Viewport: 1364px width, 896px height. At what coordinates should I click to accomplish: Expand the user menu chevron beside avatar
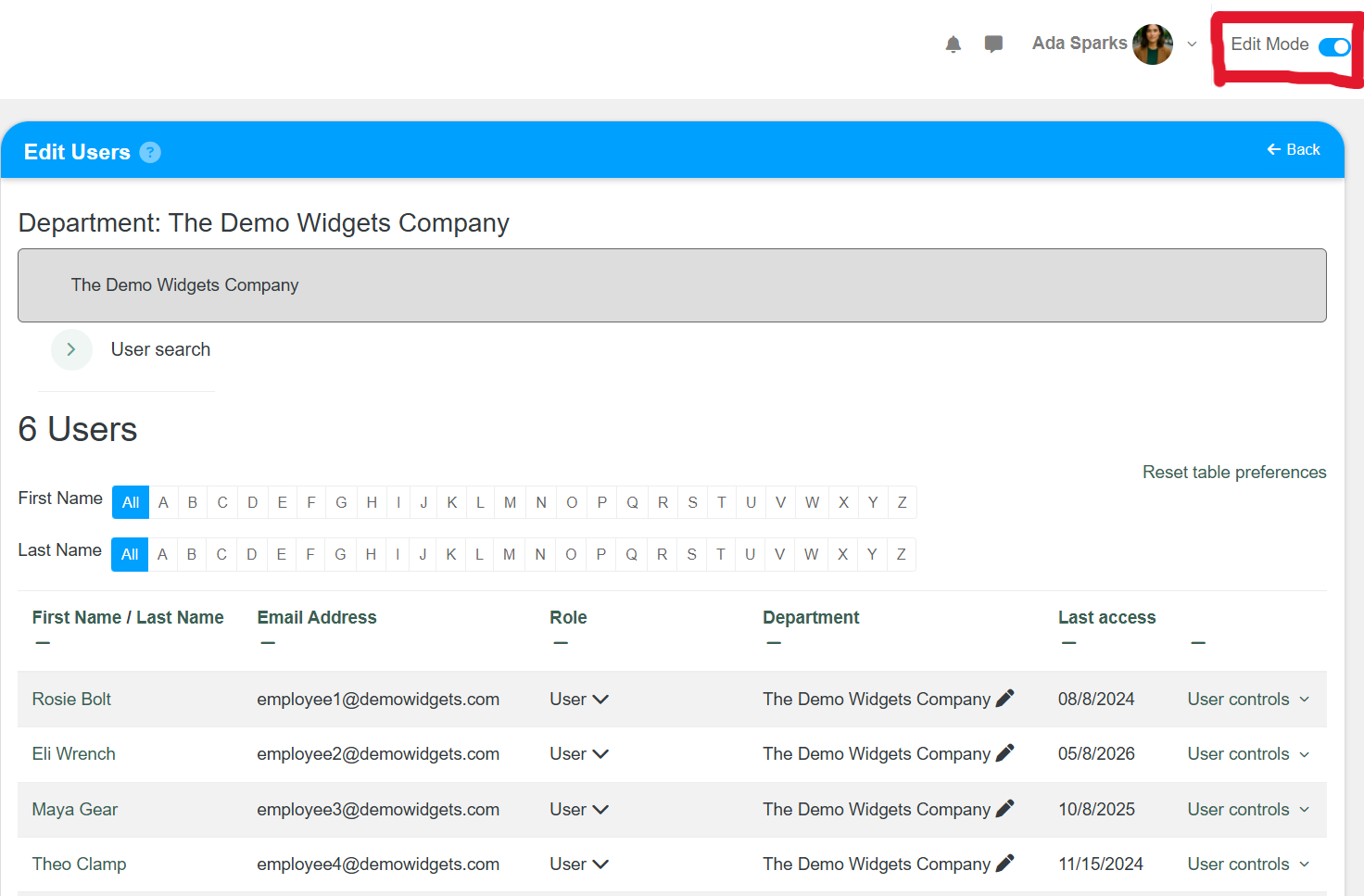pos(1192,44)
